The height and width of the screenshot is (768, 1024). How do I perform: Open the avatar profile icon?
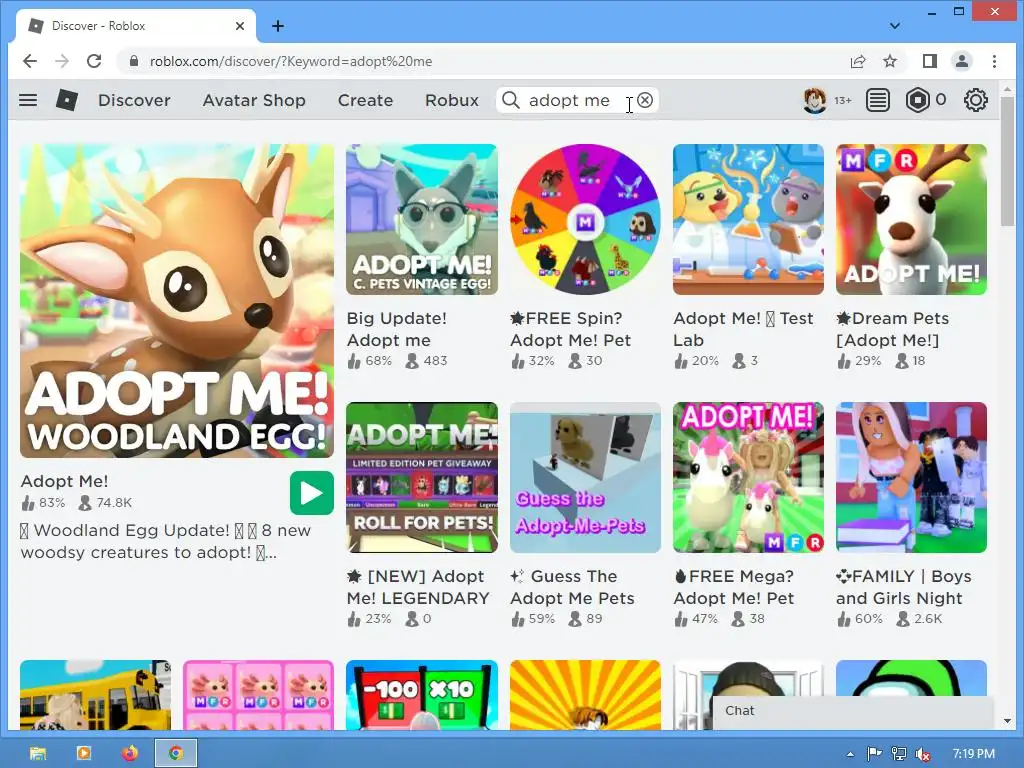(814, 100)
